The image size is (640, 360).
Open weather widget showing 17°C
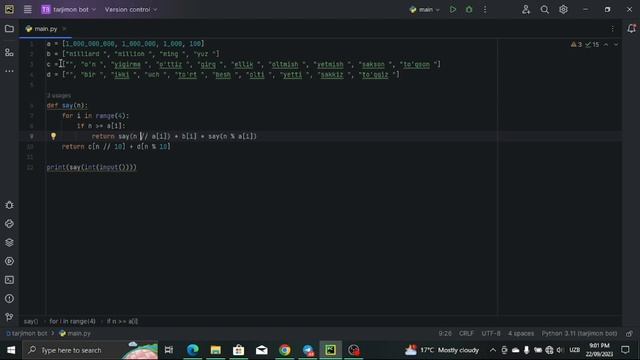click(442, 350)
